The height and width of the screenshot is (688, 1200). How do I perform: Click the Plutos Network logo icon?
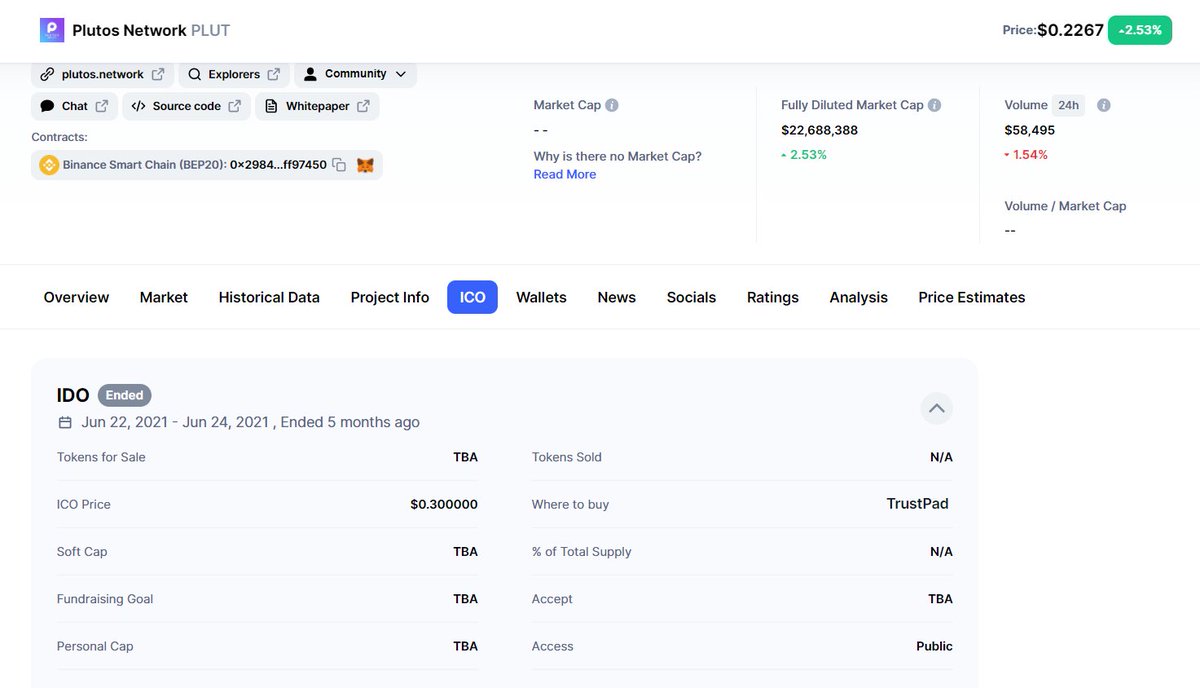52,30
